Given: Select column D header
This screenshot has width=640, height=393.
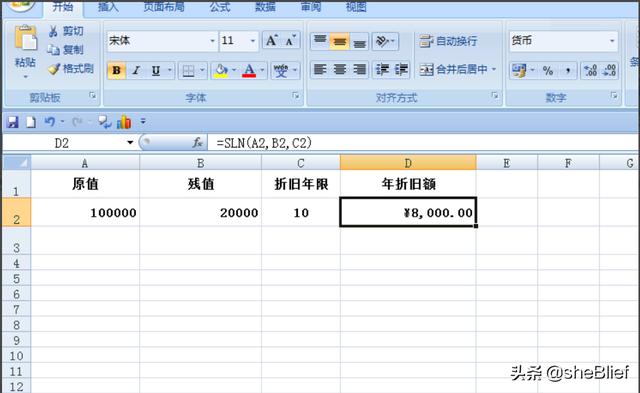Looking at the screenshot, I should [x=408, y=163].
